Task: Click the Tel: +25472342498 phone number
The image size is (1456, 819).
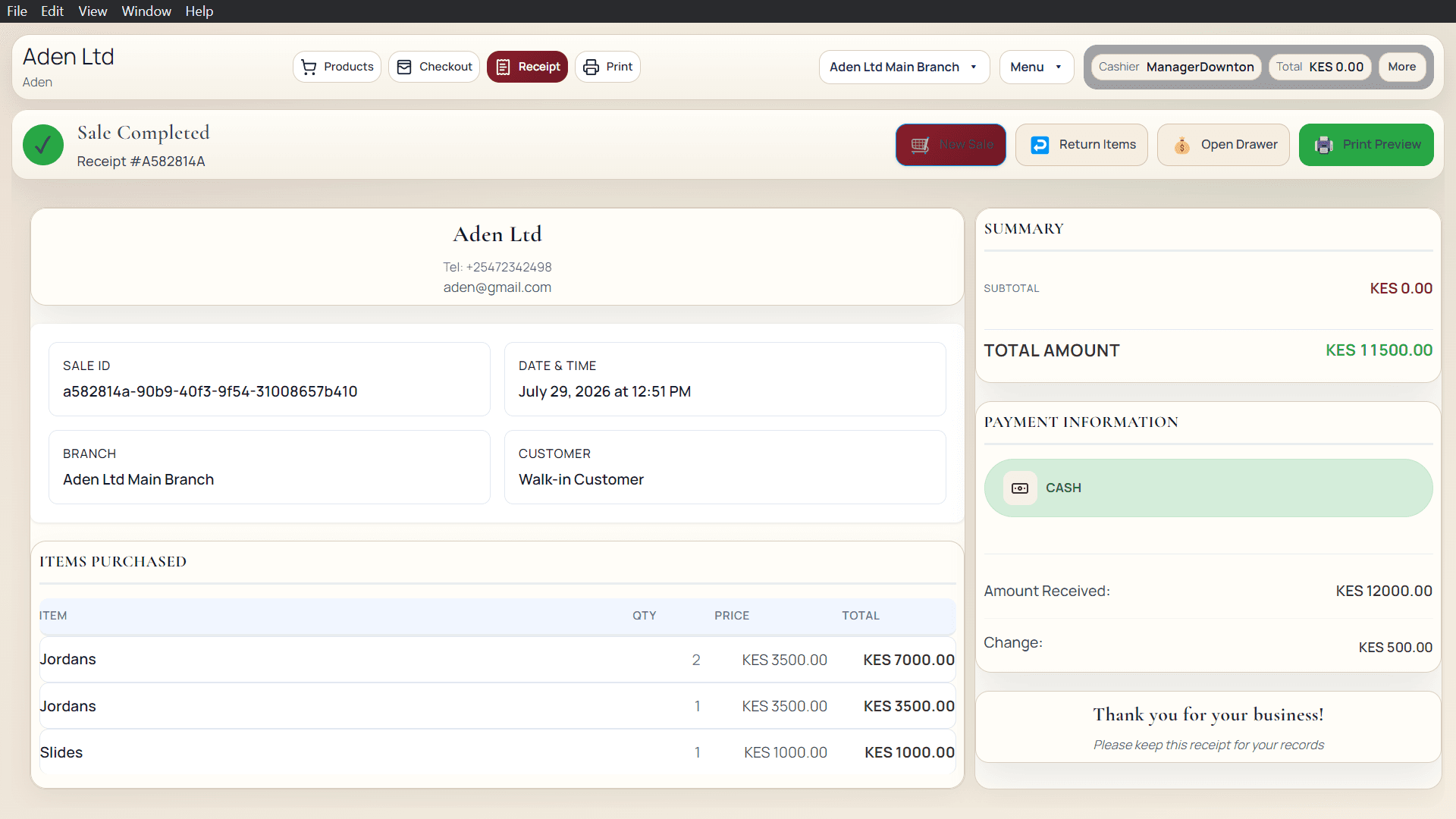Action: pyautogui.click(x=497, y=267)
